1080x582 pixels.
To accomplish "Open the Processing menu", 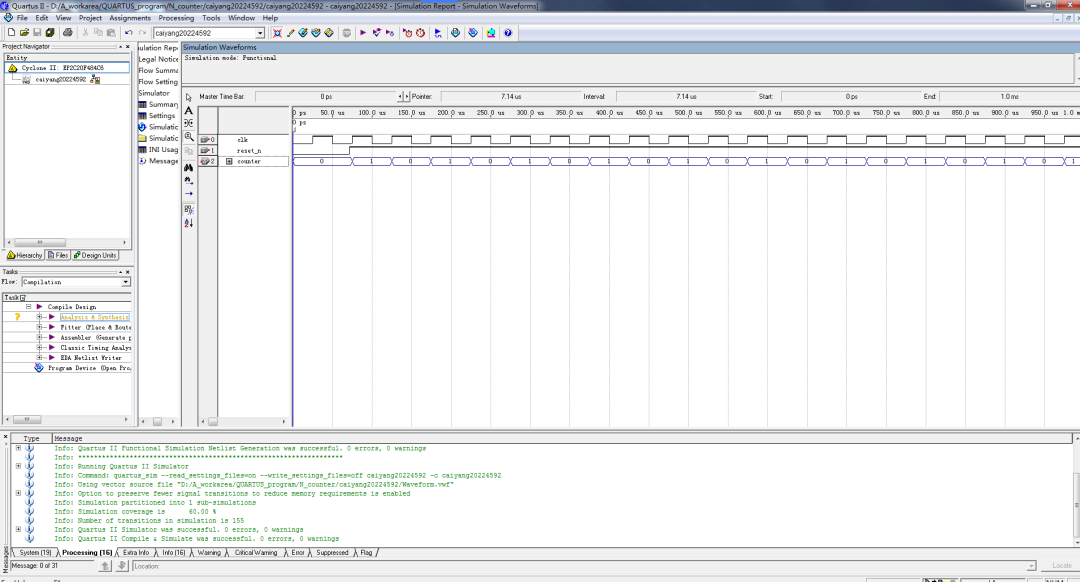I will pyautogui.click(x=176, y=18).
